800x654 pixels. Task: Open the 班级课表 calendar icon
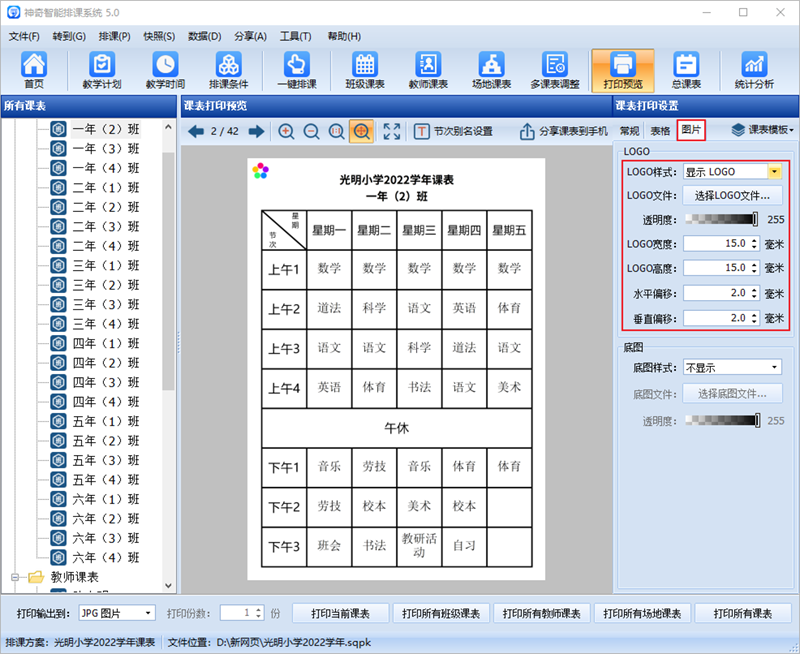pyautogui.click(x=365, y=70)
